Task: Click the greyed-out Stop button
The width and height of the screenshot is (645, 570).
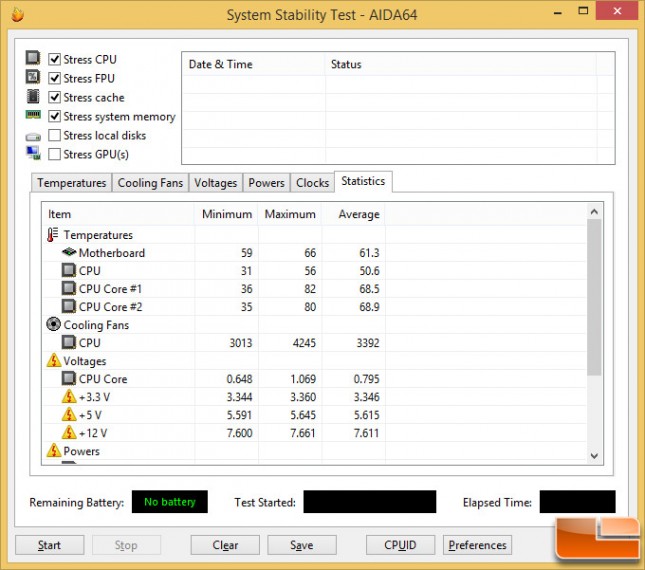Action: pyautogui.click(x=126, y=545)
